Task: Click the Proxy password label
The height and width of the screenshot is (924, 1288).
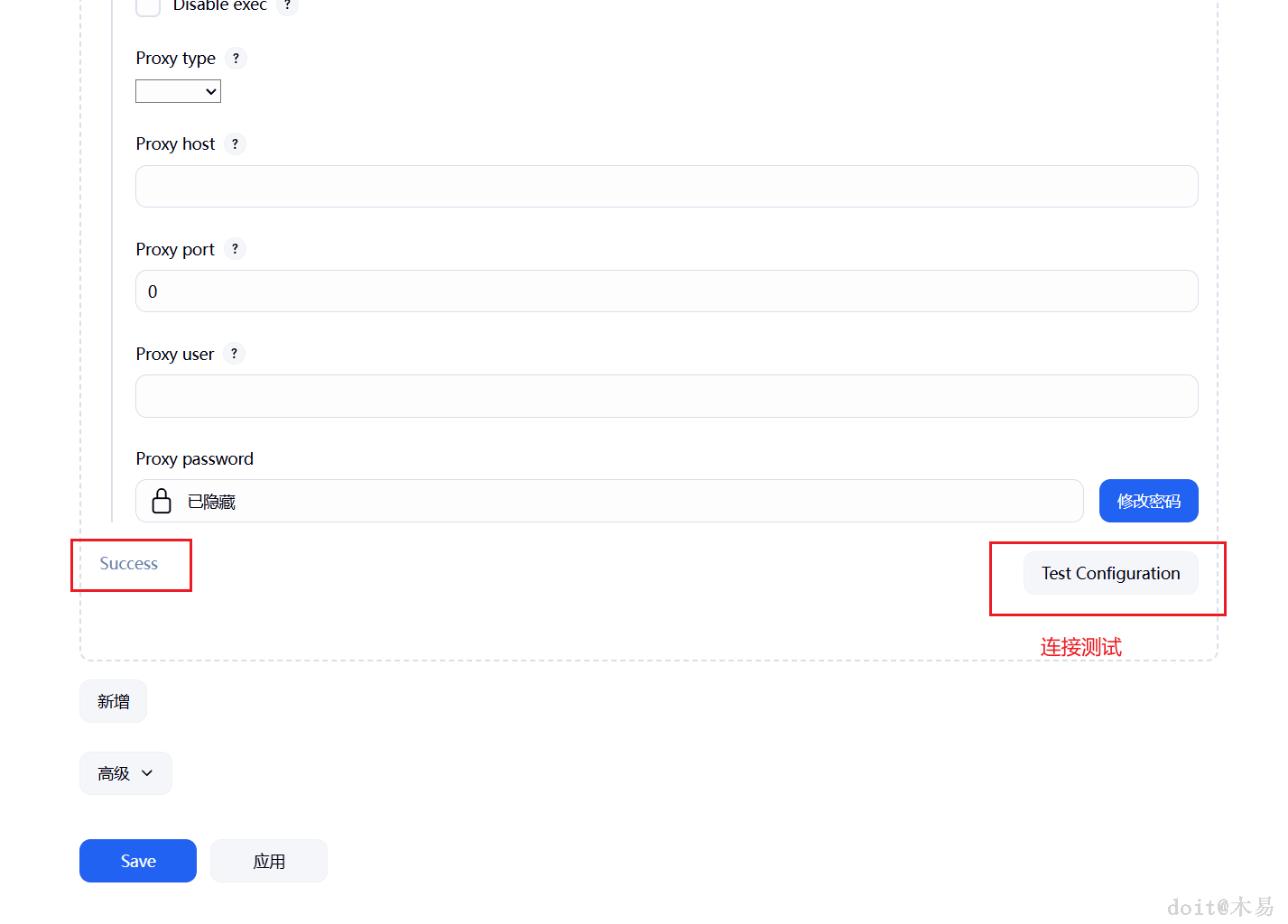Action: (x=195, y=459)
